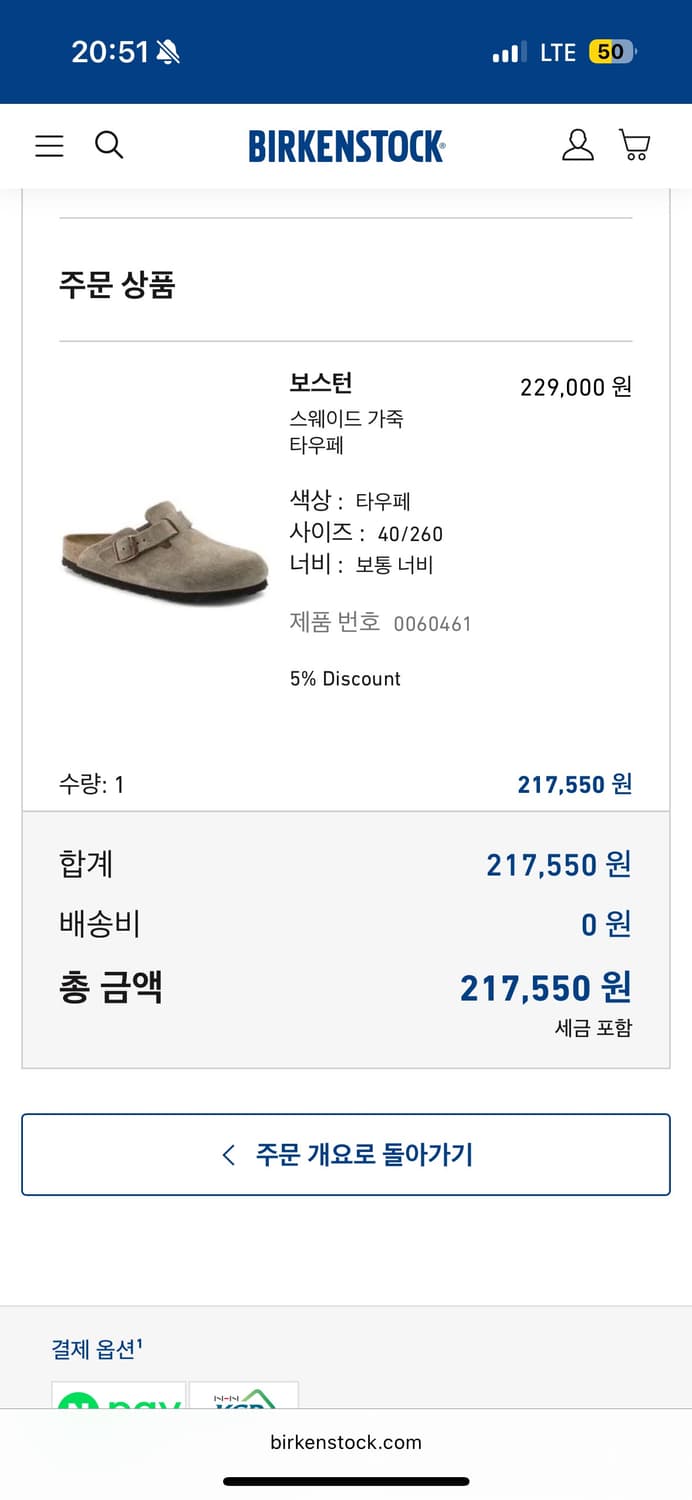Go to the BIRKENSTOCK logo homepage
Screen dimensions: 692x1500
point(346,146)
